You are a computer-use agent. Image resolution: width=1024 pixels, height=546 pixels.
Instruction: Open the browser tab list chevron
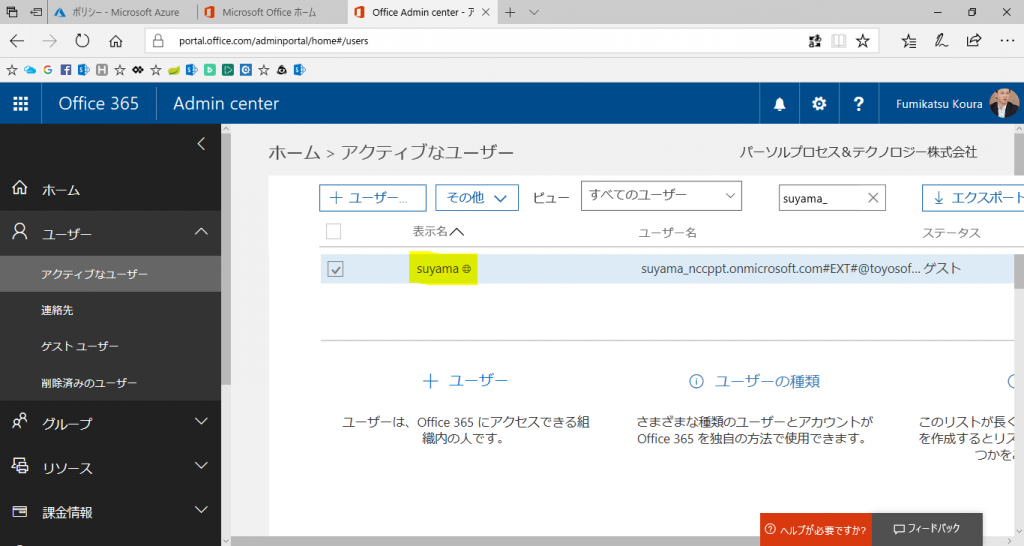click(534, 12)
